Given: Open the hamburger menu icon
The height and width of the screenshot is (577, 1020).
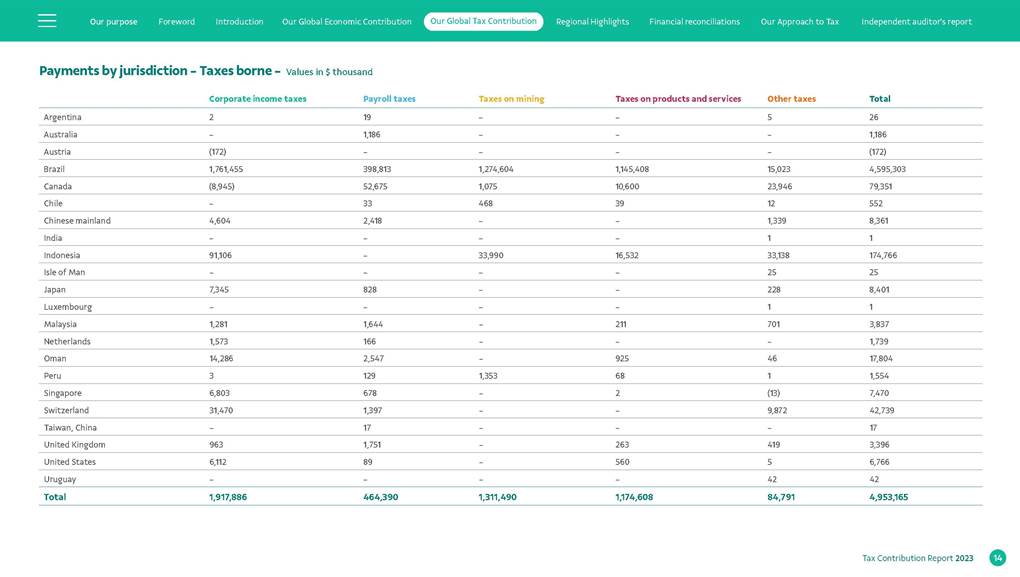Looking at the screenshot, I should coord(47,21).
